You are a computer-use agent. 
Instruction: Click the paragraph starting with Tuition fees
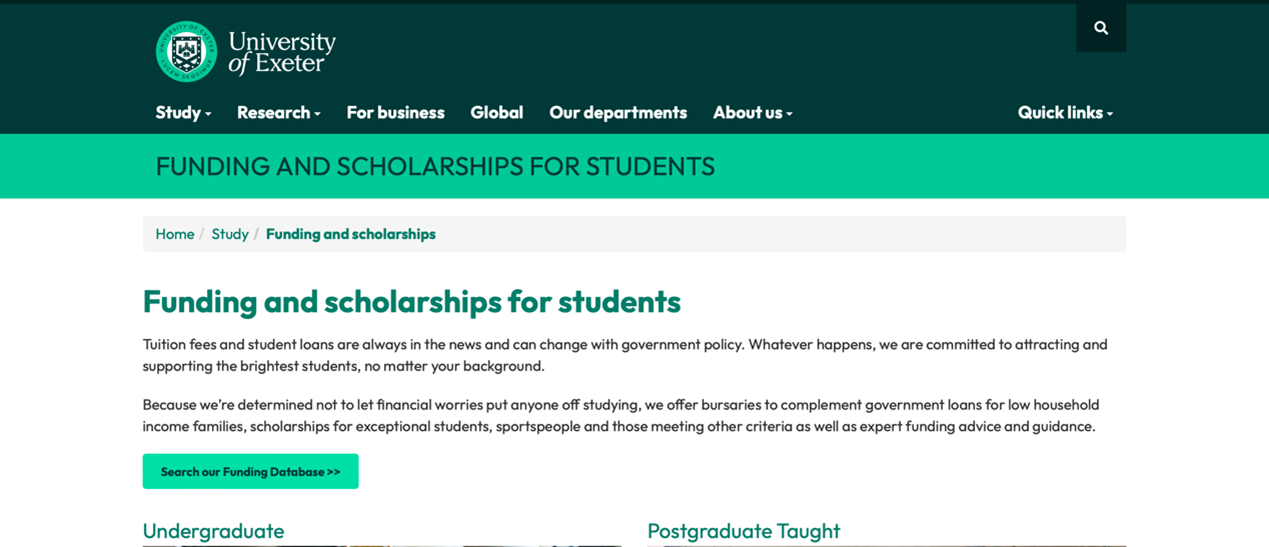pyautogui.click(x=624, y=354)
